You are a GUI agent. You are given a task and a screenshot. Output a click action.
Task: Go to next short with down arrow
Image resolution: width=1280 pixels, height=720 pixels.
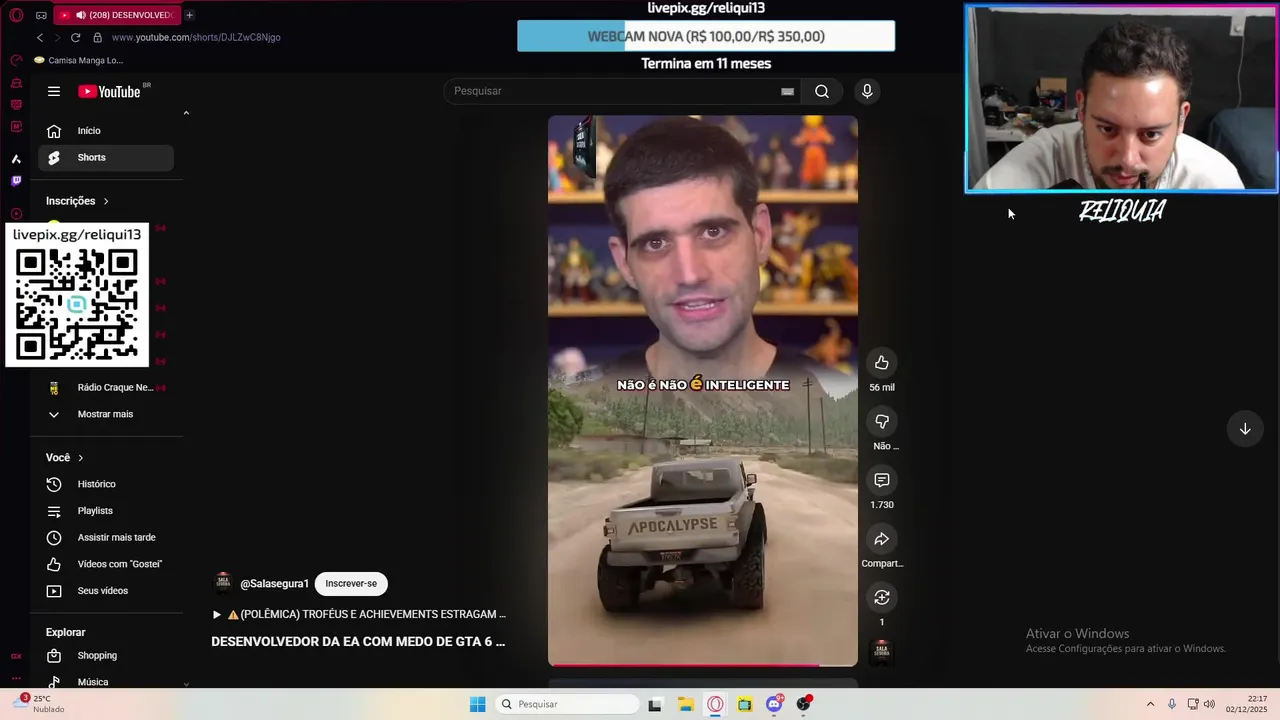pos(1245,429)
